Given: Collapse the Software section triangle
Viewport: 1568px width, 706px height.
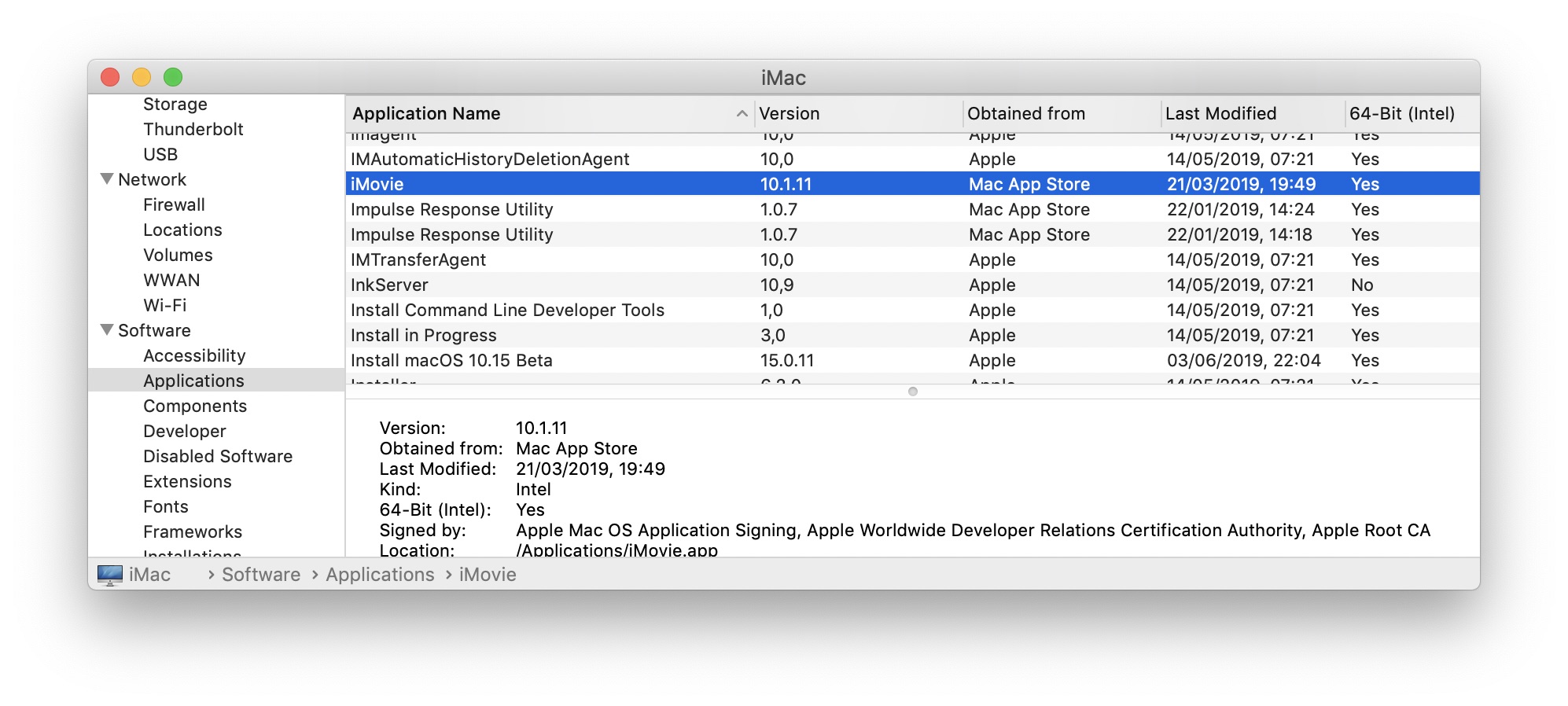Looking at the screenshot, I should tap(107, 330).
